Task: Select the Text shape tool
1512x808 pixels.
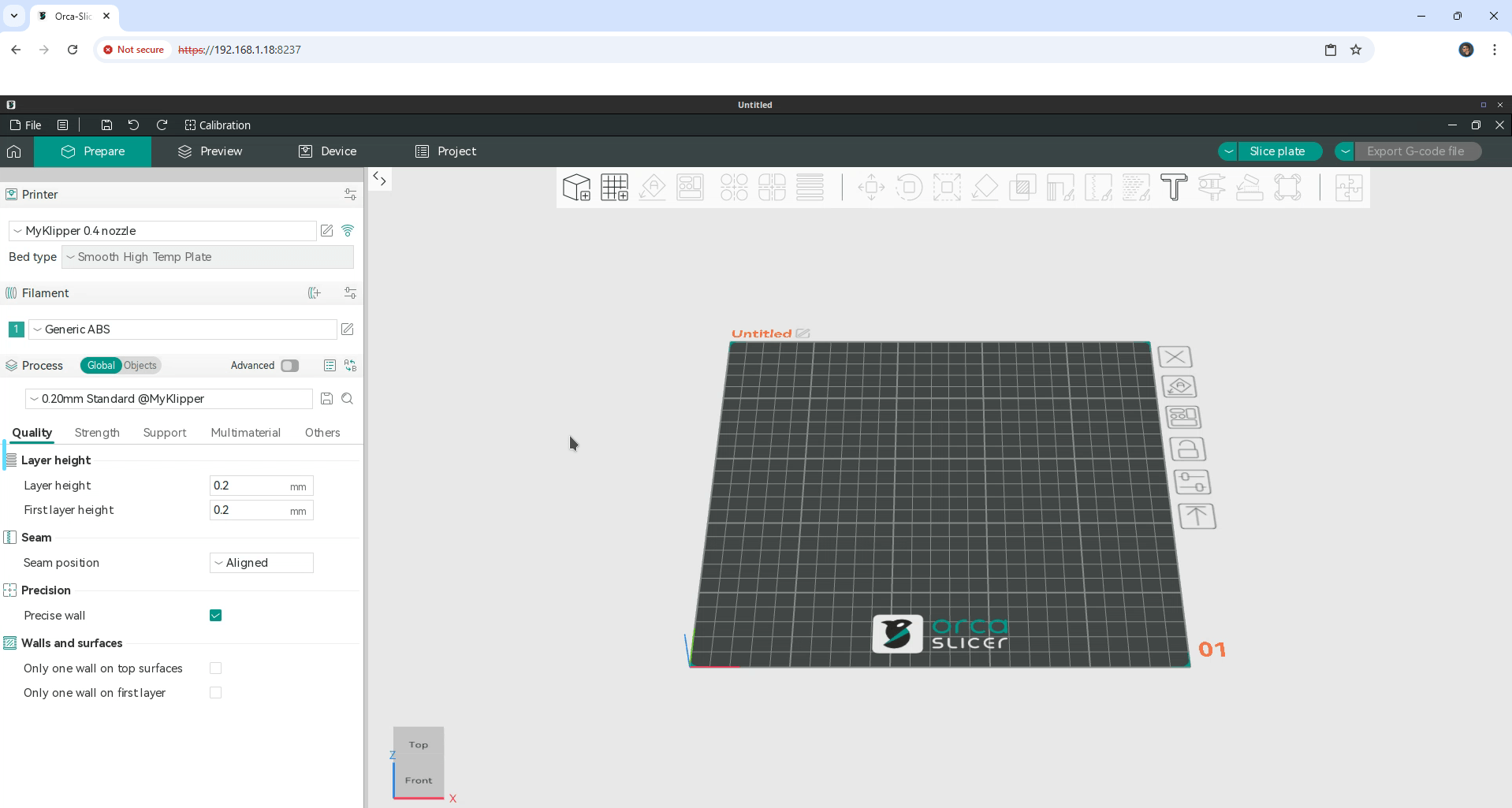Action: pos(1173,188)
